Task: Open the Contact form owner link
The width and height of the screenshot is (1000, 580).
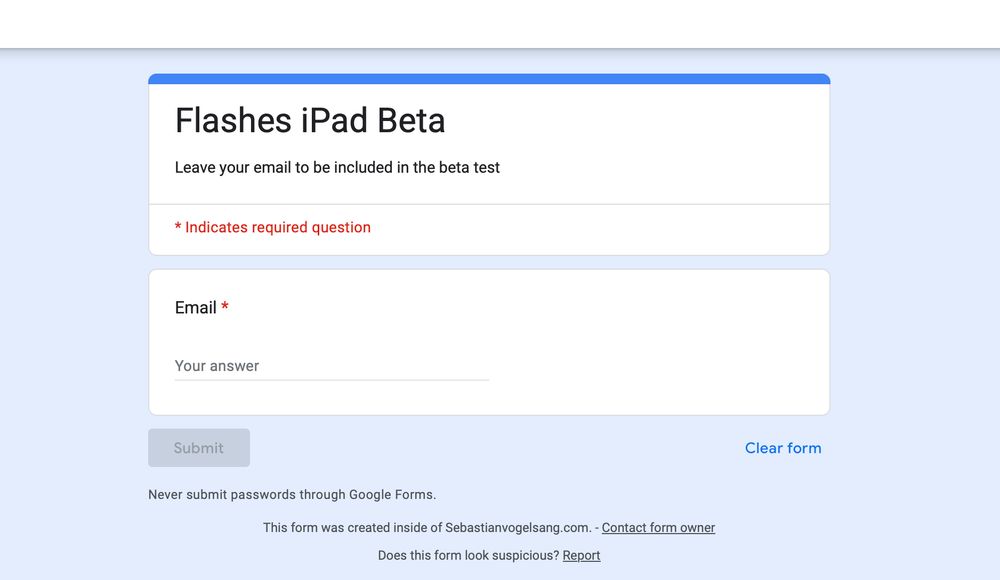Action: (658, 528)
